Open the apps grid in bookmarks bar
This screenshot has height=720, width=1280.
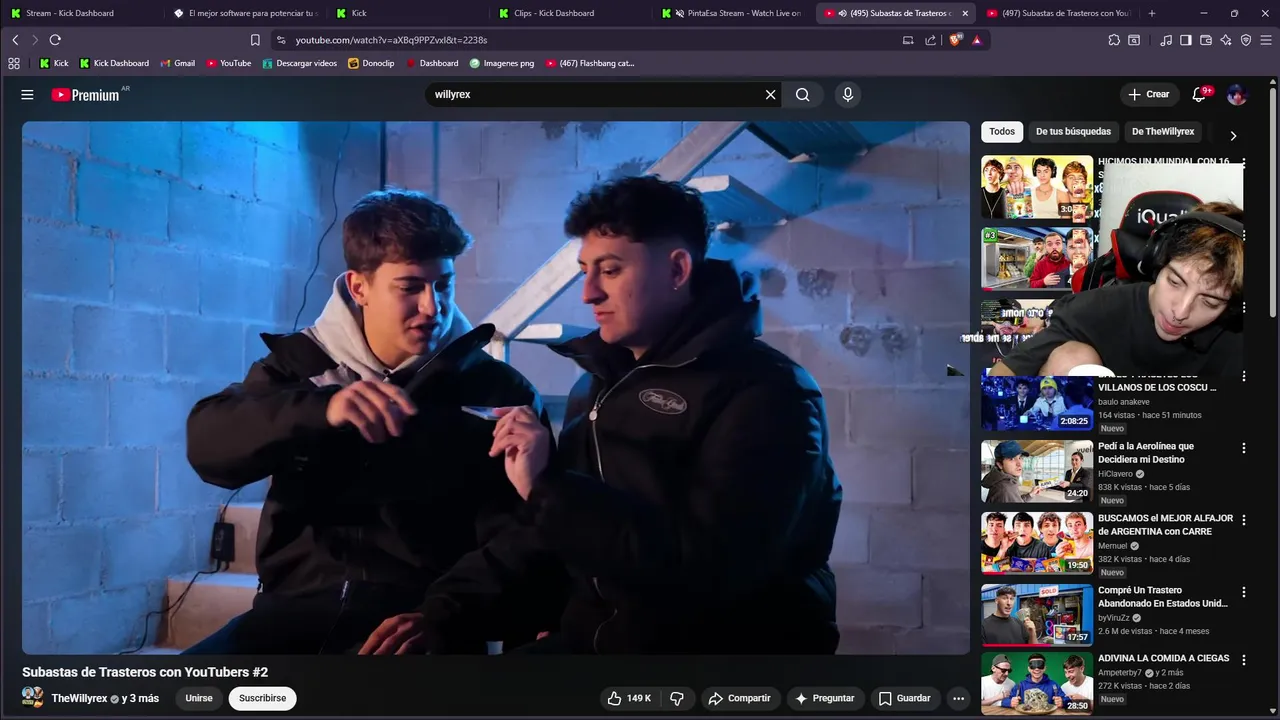(x=14, y=63)
